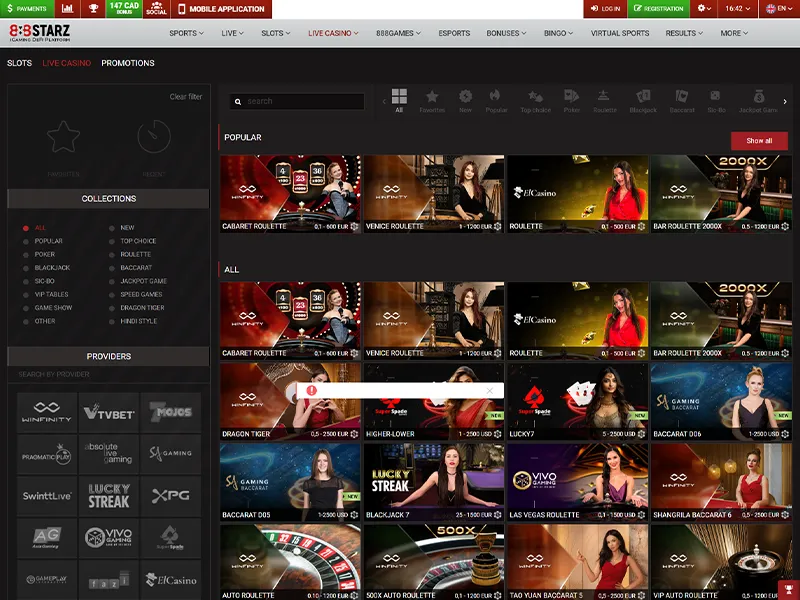
Task: Filter by Roulette category icon
Action: pos(605,101)
